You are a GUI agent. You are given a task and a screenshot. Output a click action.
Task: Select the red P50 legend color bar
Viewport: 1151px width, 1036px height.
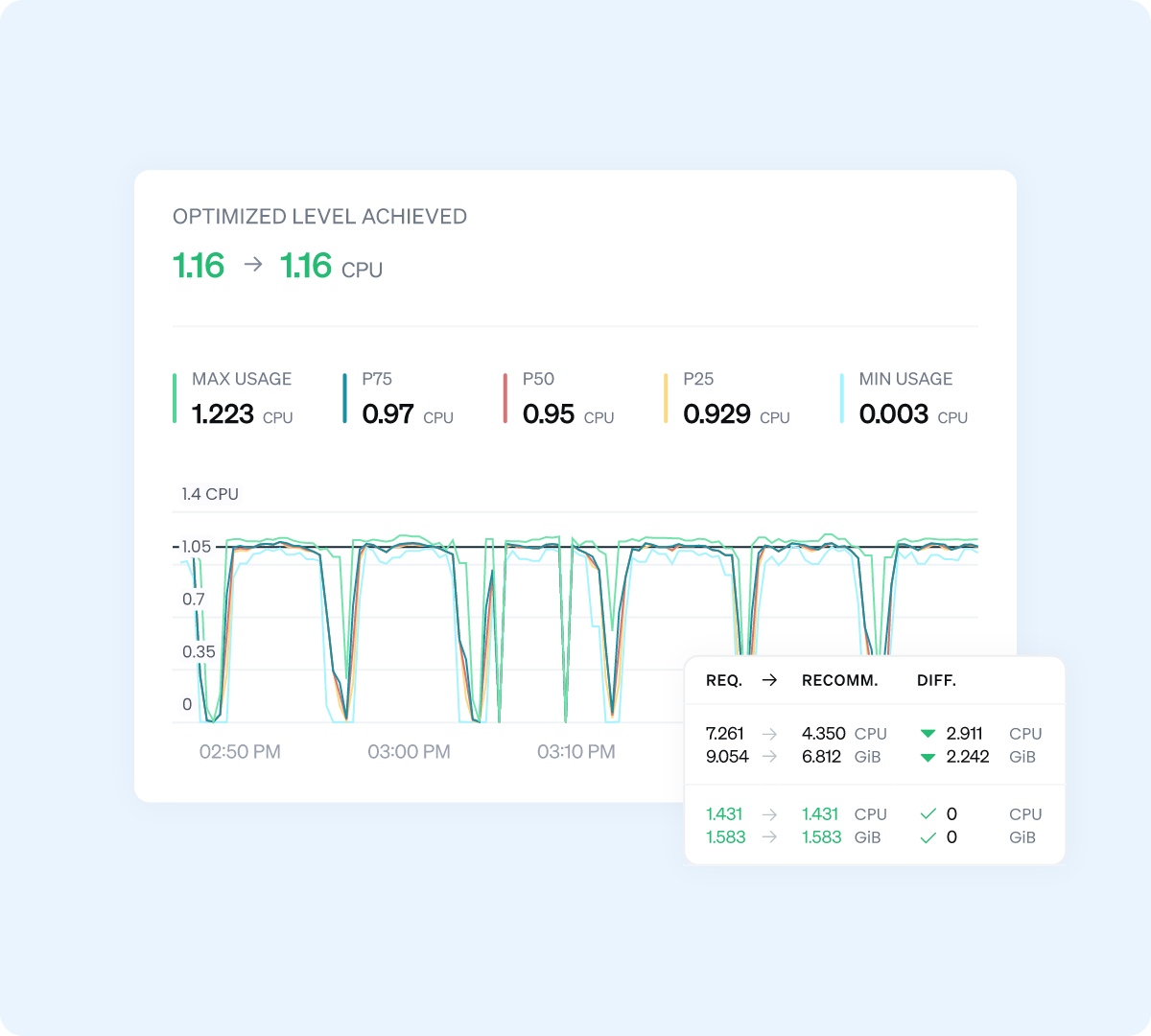(505, 398)
